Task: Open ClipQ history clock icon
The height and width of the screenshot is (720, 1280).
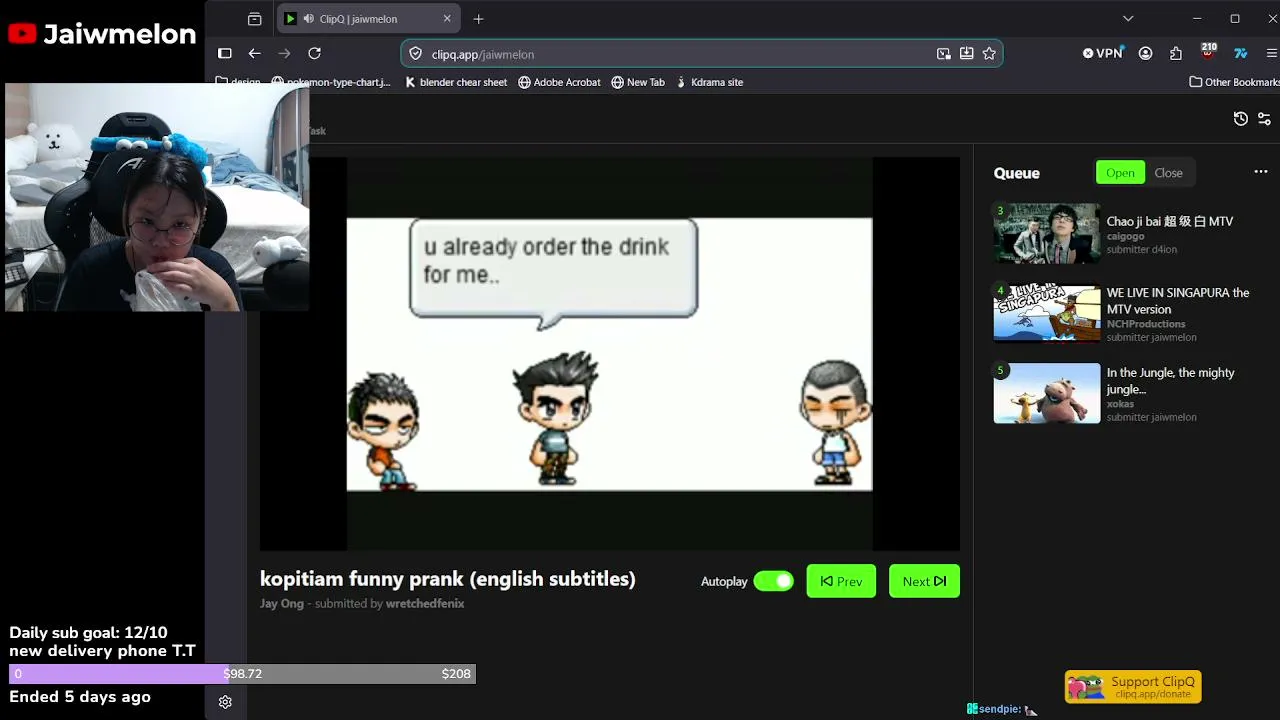Action: (1240, 119)
